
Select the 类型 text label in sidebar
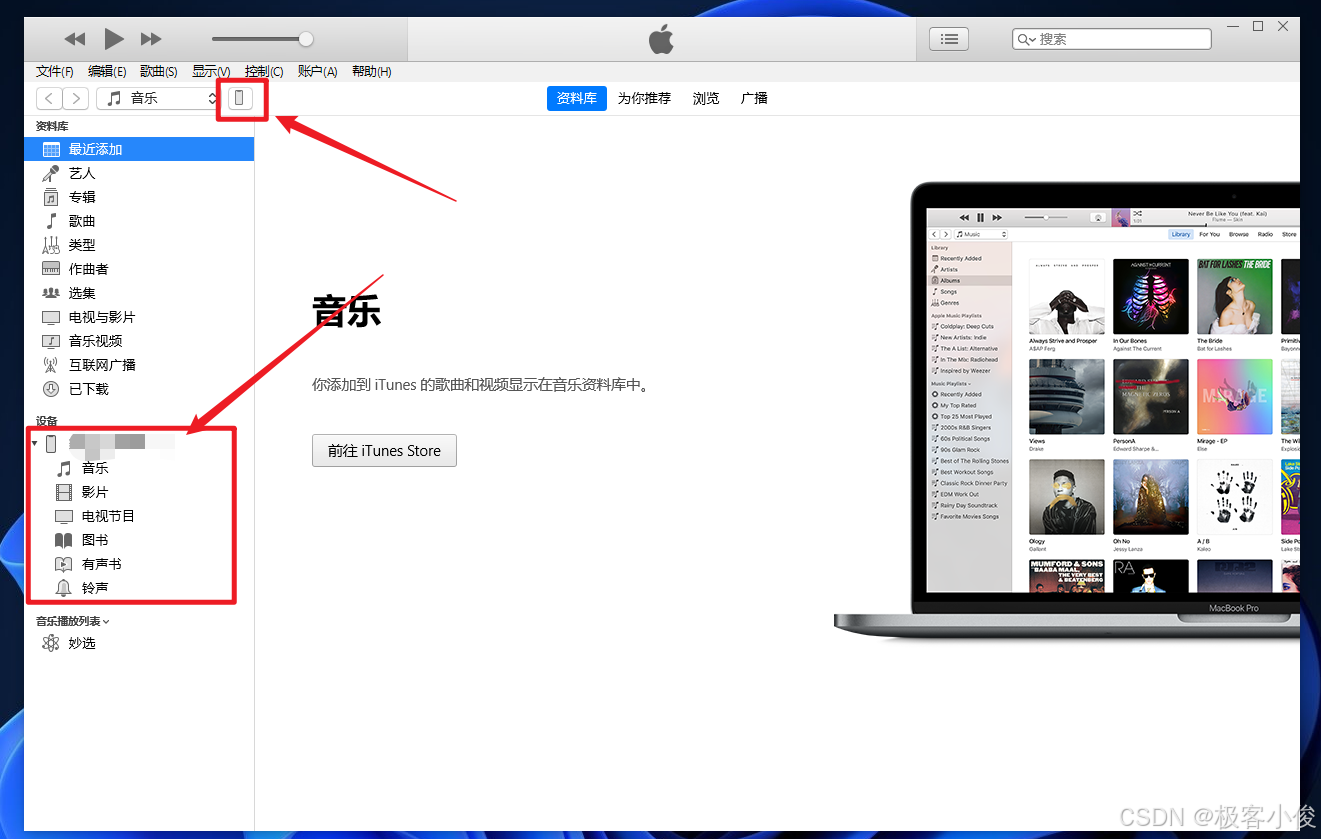pyautogui.click(x=82, y=245)
